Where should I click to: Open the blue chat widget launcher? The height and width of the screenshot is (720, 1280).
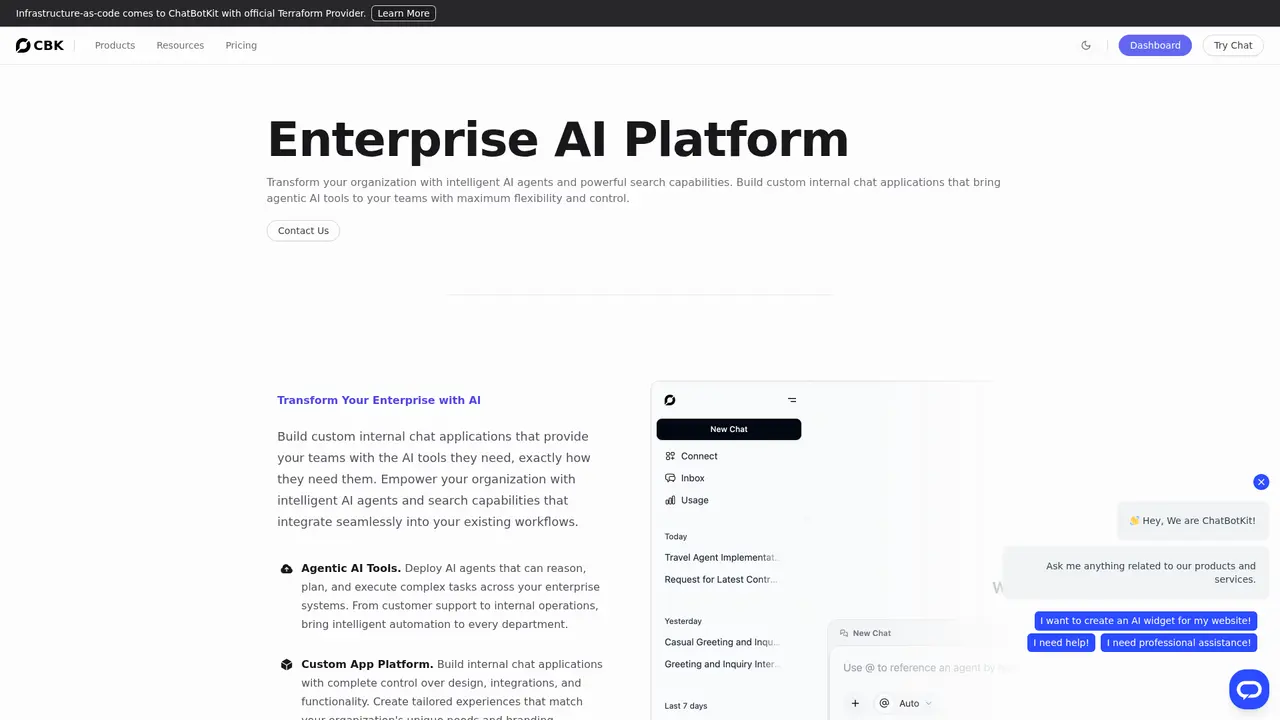pos(1249,690)
